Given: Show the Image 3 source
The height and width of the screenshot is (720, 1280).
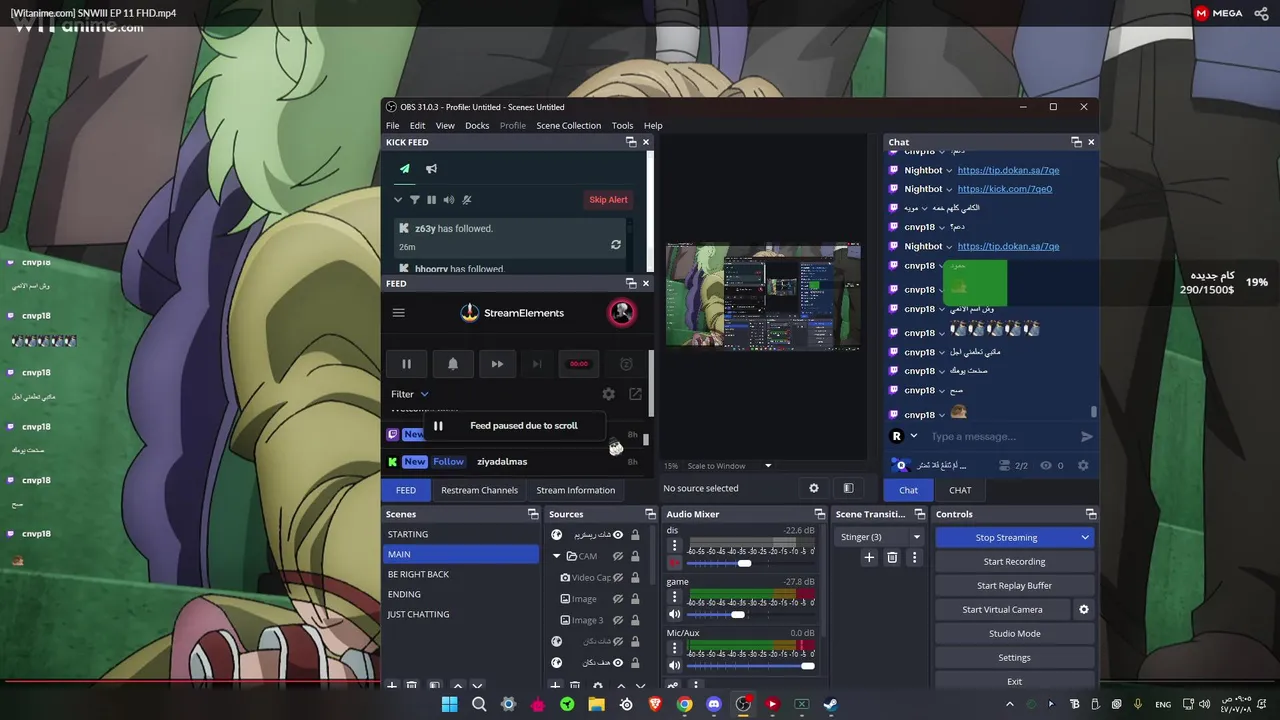Looking at the screenshot, I should point(618,620).
